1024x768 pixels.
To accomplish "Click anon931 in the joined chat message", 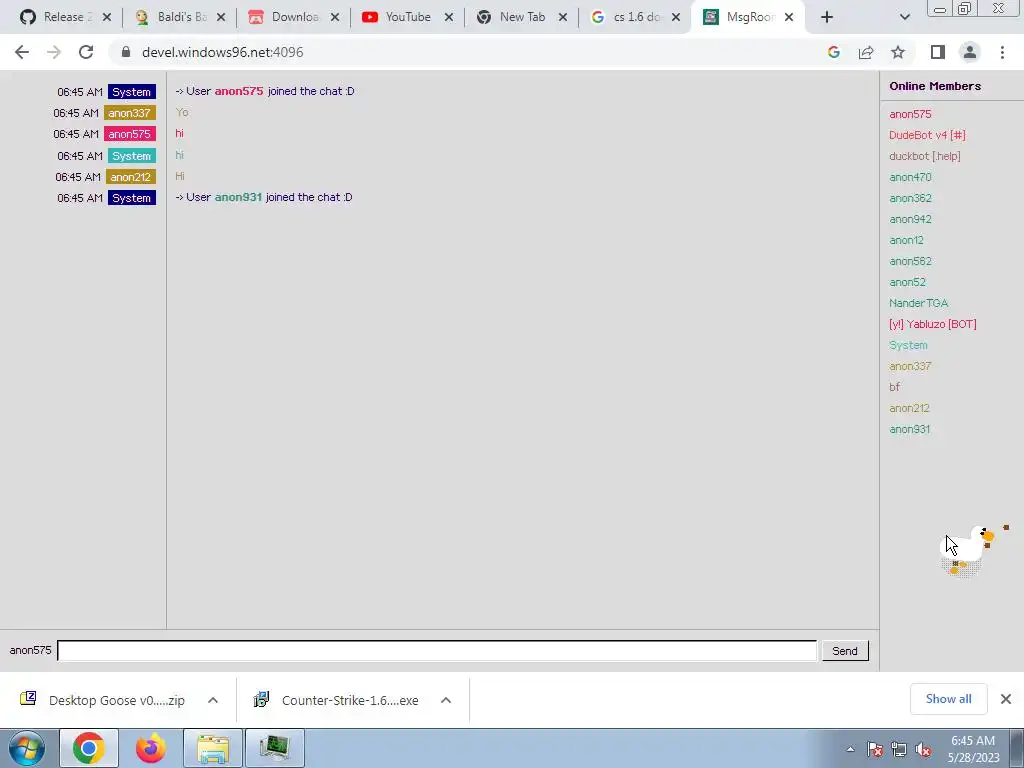I will pyautogui.click(x=238, y=197).
